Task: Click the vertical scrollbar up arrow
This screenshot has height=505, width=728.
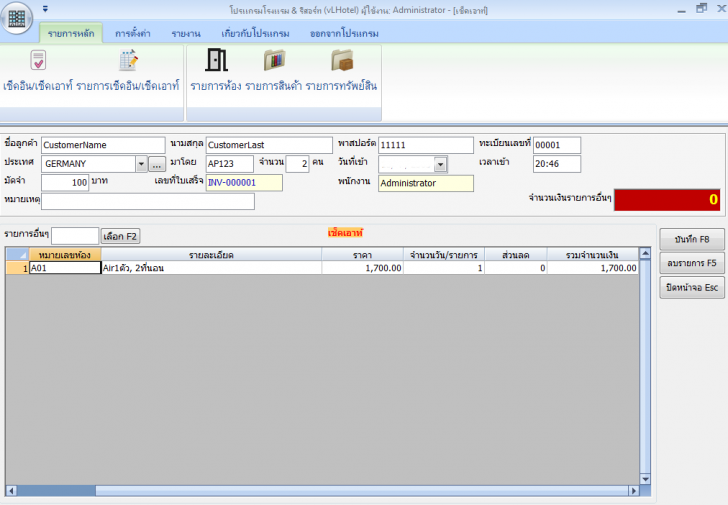Action: (x=645, y=254)
